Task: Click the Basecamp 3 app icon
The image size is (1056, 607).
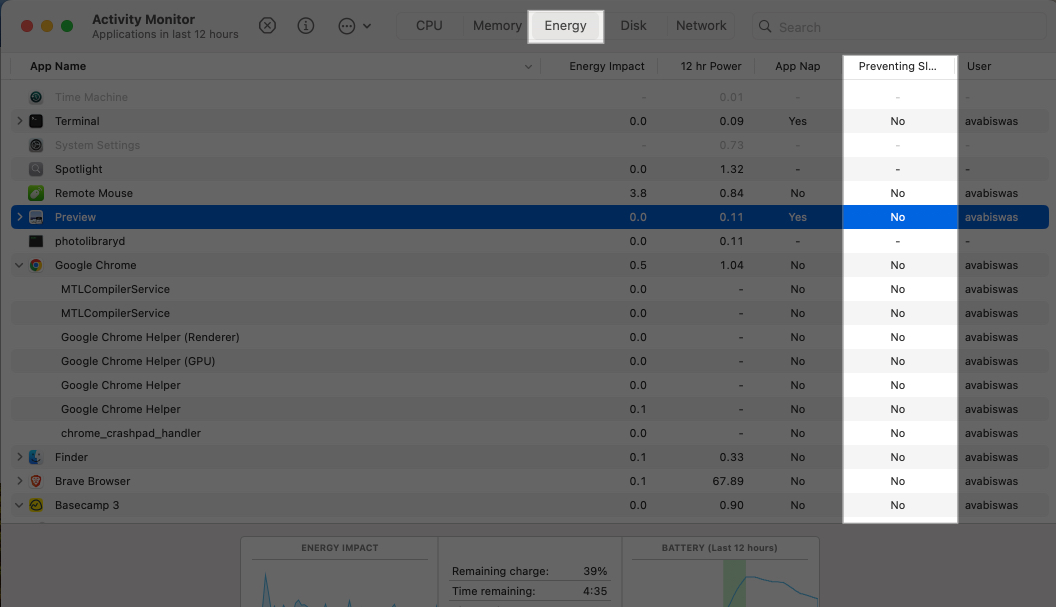Action: (x=36, y=505)
